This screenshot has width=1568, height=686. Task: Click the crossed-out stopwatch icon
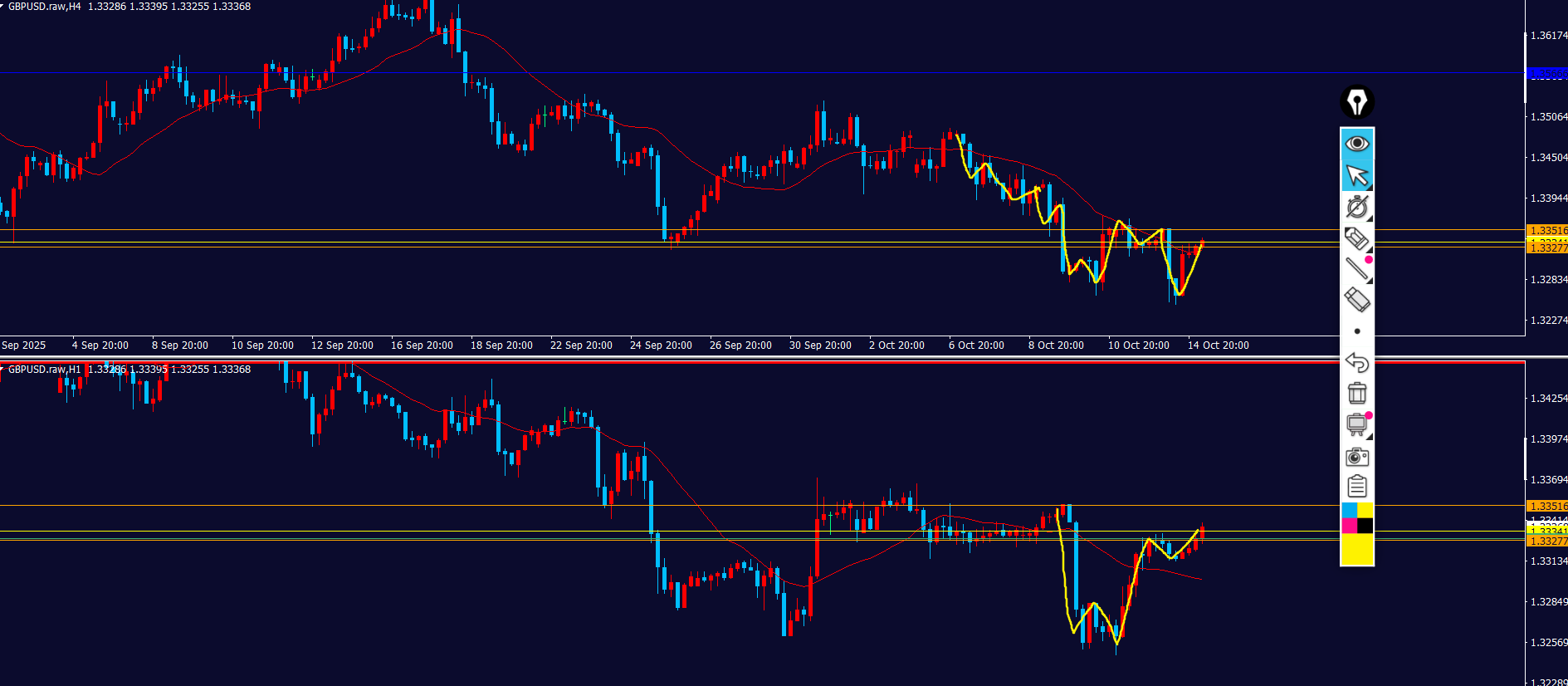point(1357,207)
